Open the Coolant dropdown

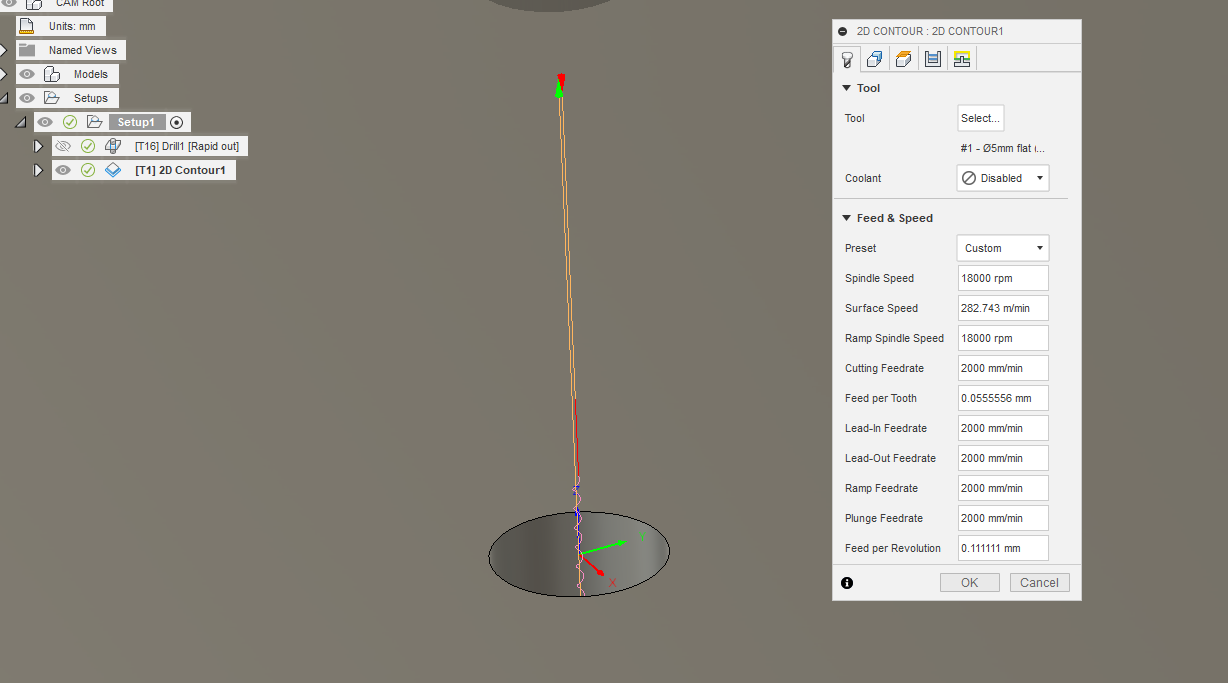(x=1002, y=177)
